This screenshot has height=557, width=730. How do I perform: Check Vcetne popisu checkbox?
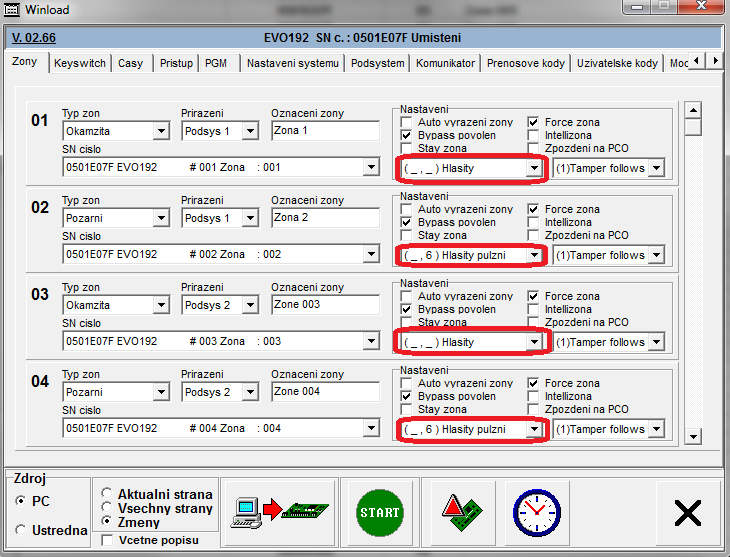coord(107,540)
